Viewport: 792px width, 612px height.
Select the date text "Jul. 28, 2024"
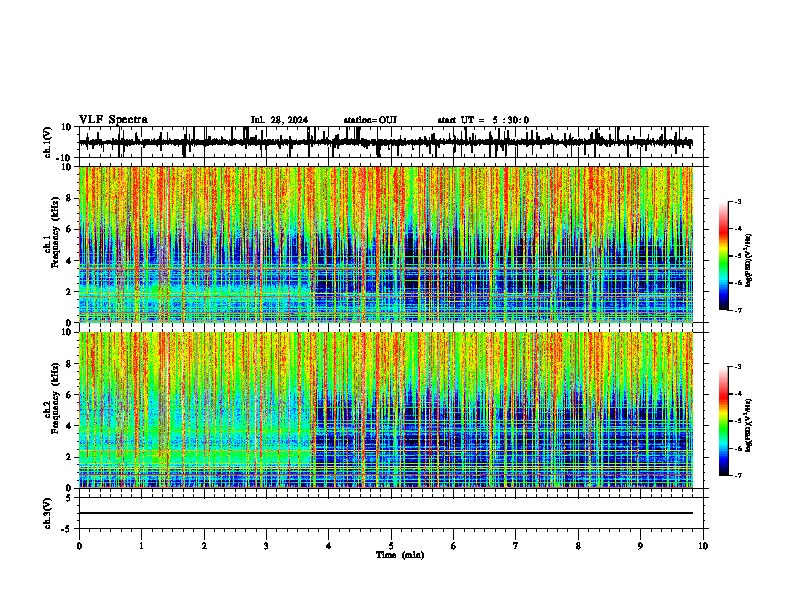279,120
